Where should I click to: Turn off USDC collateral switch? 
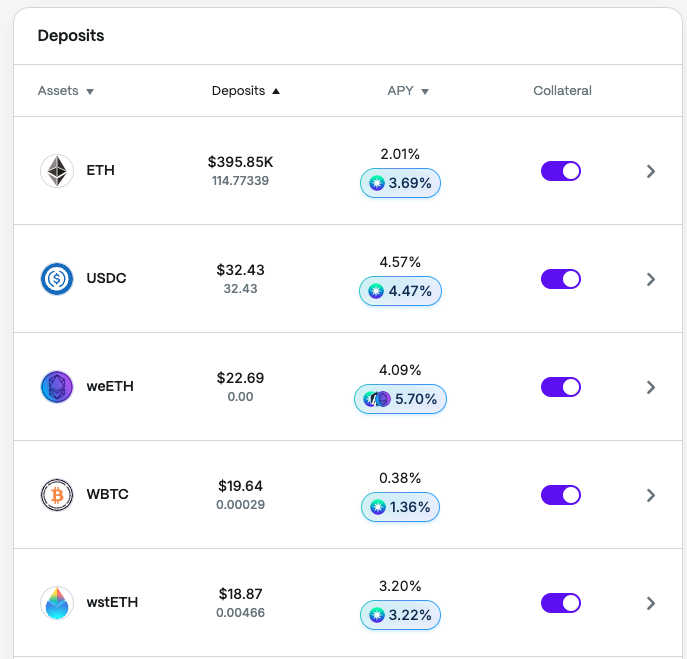561,279
